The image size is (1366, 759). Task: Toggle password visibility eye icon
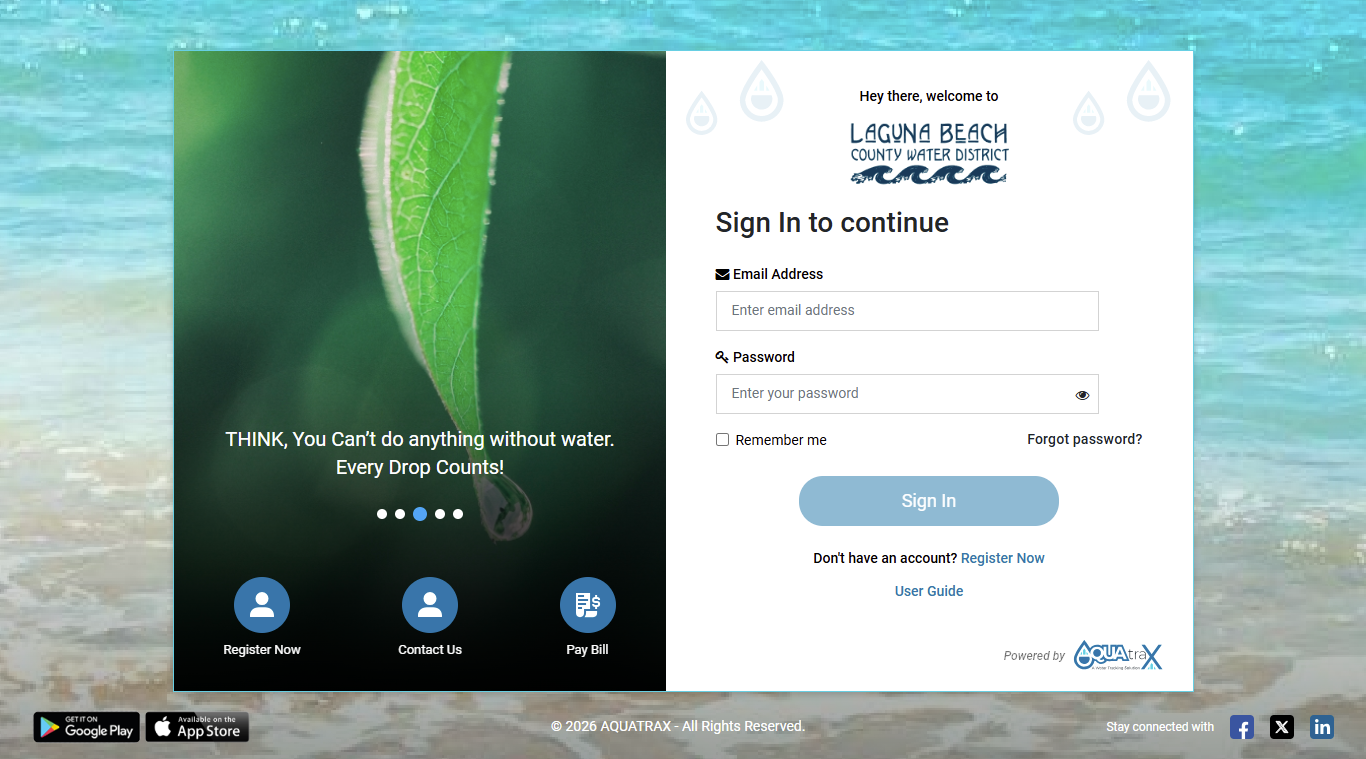coord(1082,395)
